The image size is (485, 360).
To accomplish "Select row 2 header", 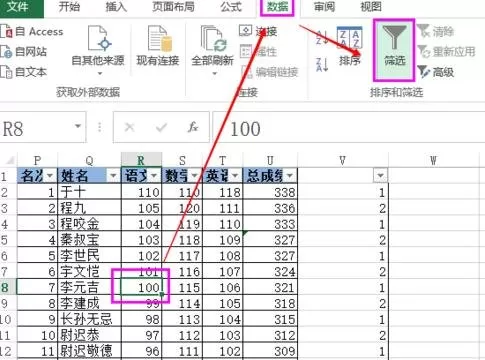I will click(x=8, y=192).
